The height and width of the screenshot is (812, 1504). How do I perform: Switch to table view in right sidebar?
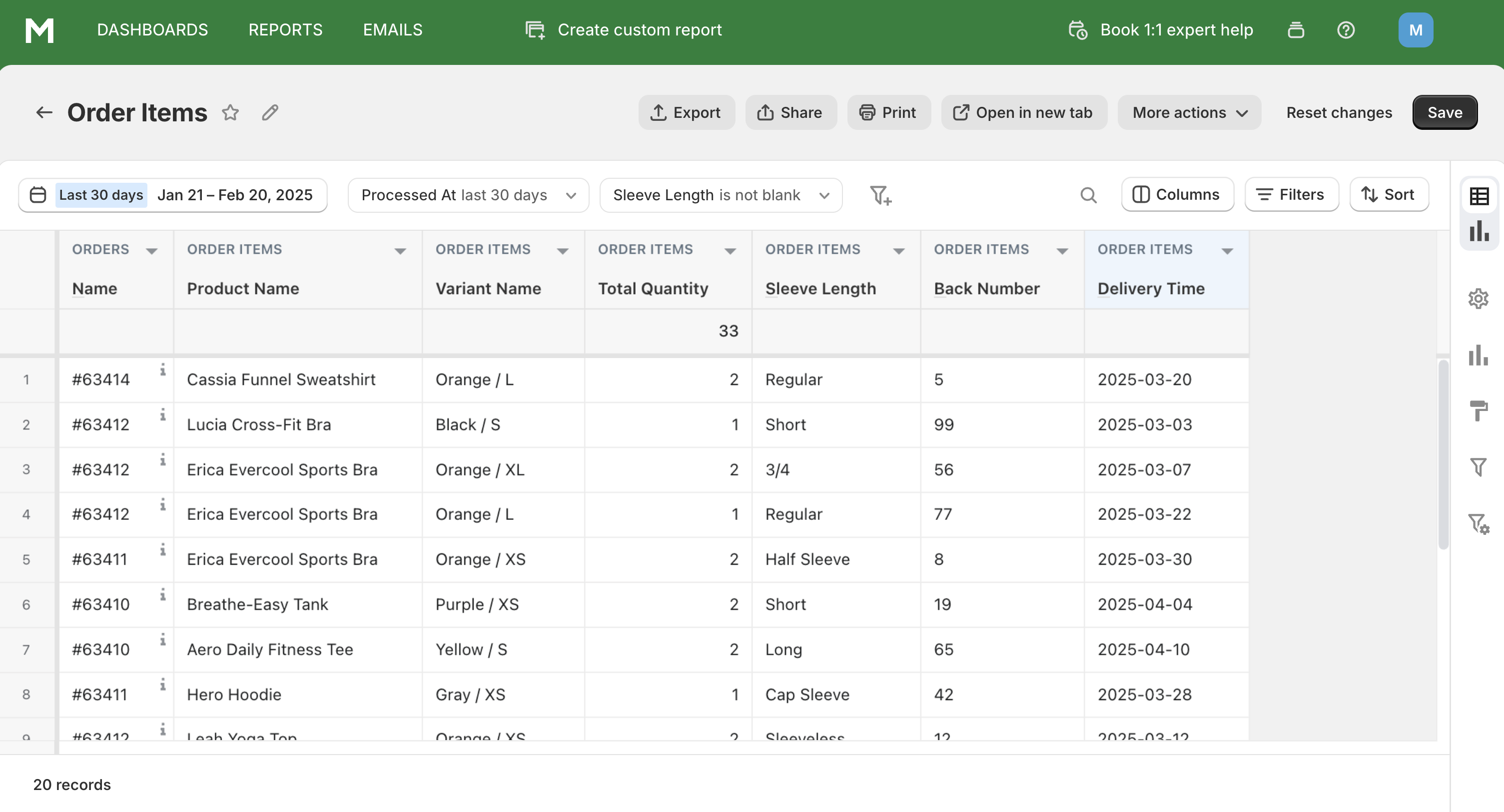coord(1479,196)
